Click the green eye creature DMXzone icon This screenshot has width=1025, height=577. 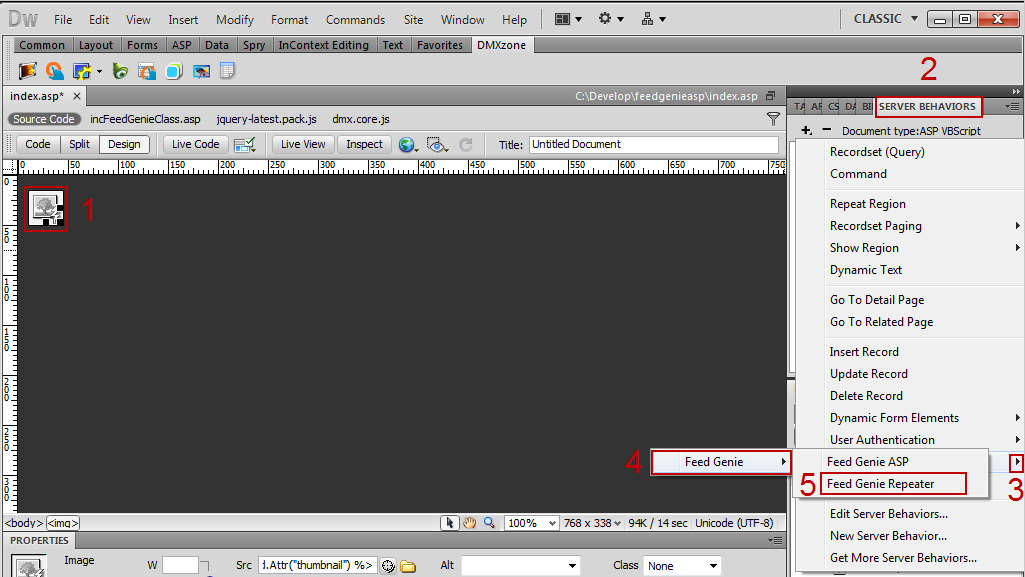tap(120, 71)
